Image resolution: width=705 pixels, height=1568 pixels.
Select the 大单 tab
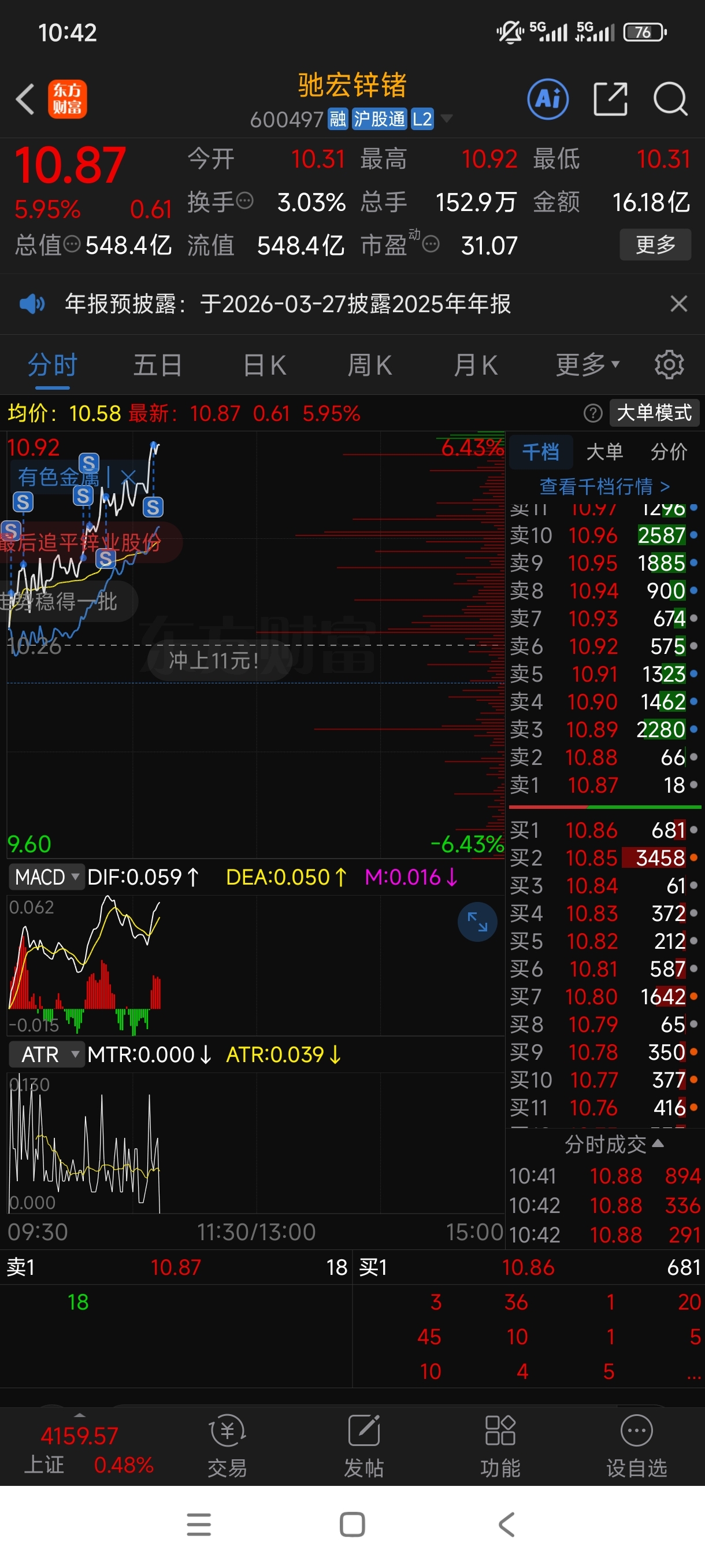pos(604,452)
